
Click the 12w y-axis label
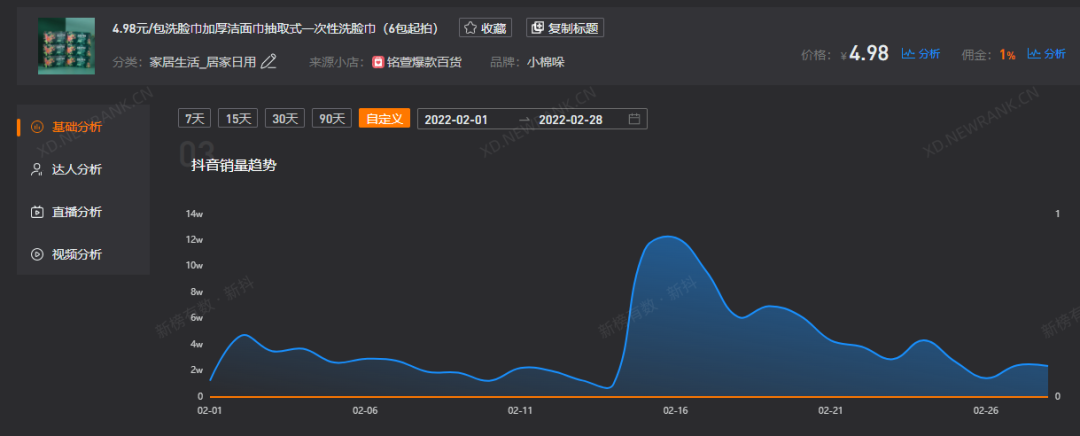(x=194, y=240)
